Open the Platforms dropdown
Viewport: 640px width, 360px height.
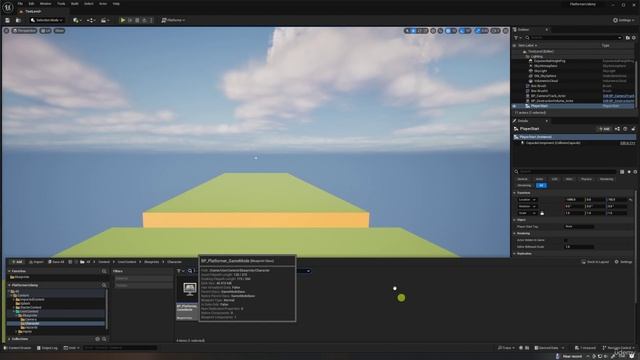coord(173,20)
